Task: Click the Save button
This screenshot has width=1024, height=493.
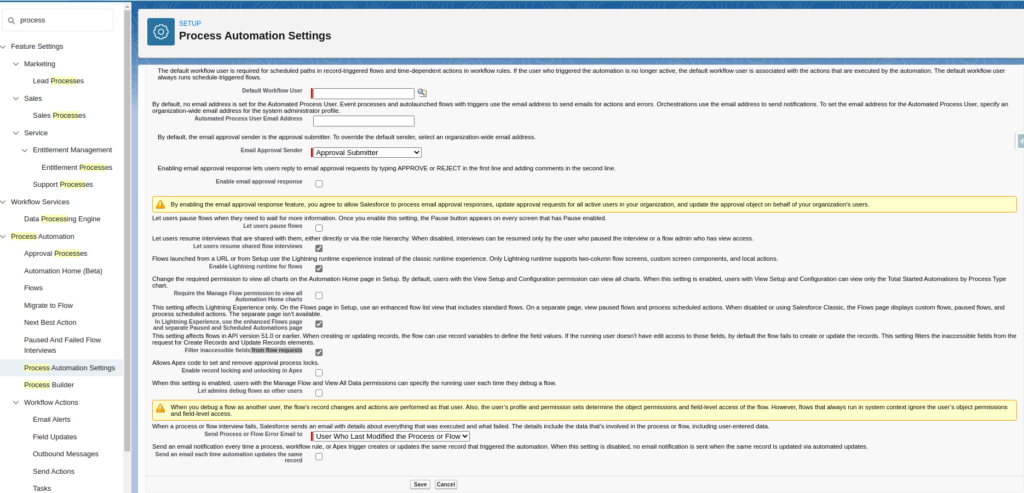Action: [x=420, y=484]
